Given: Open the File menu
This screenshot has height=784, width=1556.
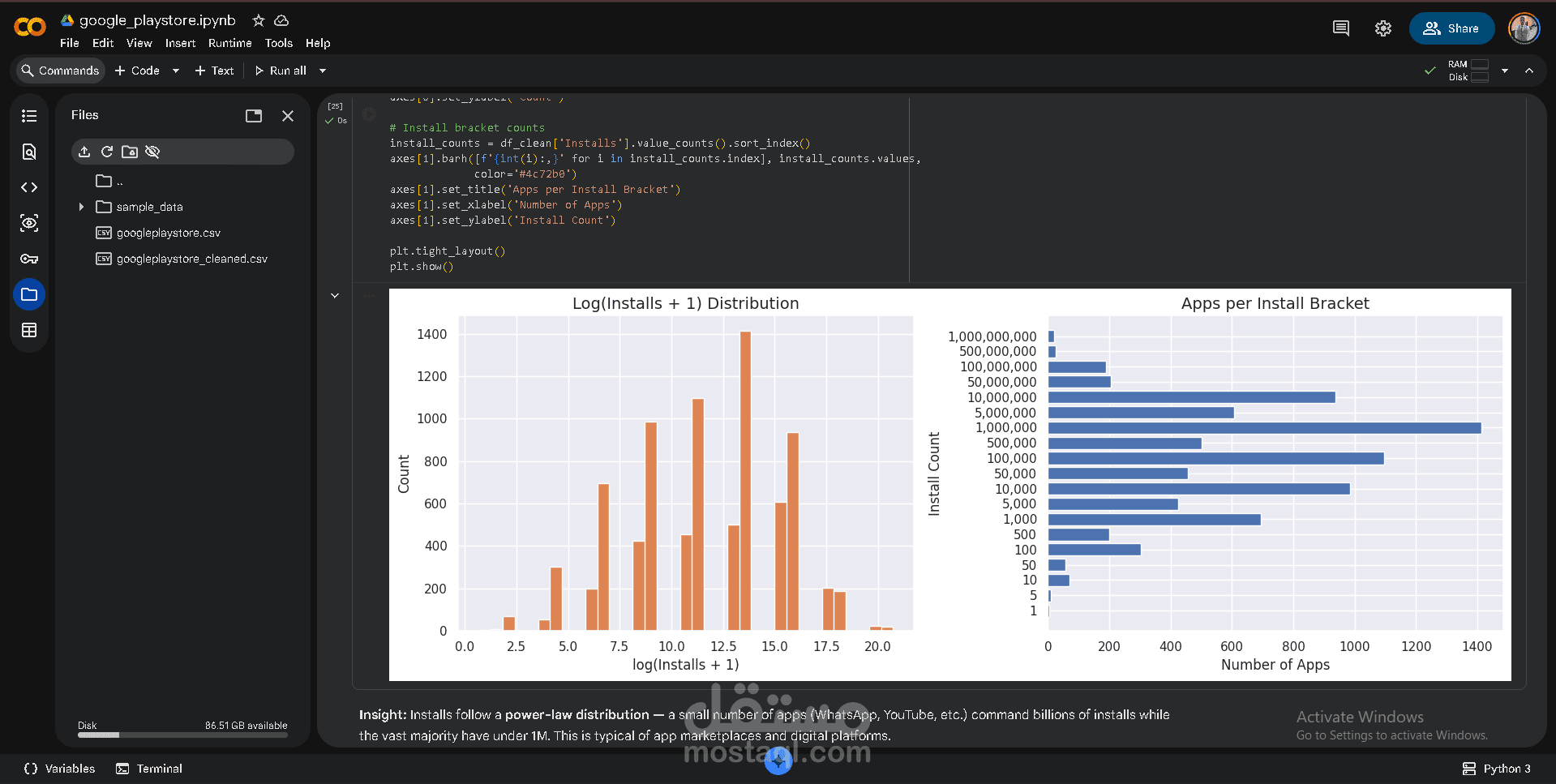Looking at the screenshot, I should coord(70,43).
